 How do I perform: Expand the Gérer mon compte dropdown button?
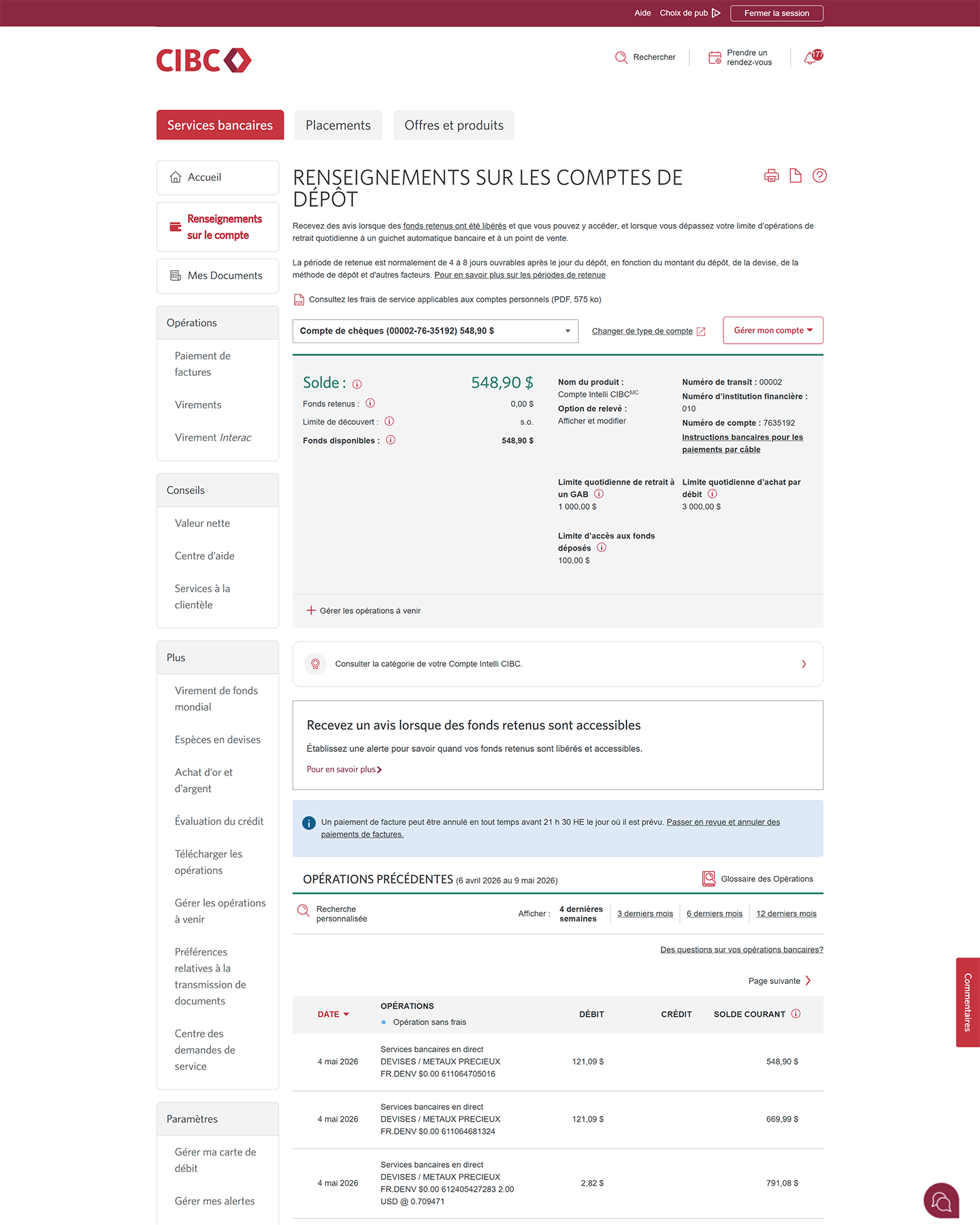pos(773,330)
